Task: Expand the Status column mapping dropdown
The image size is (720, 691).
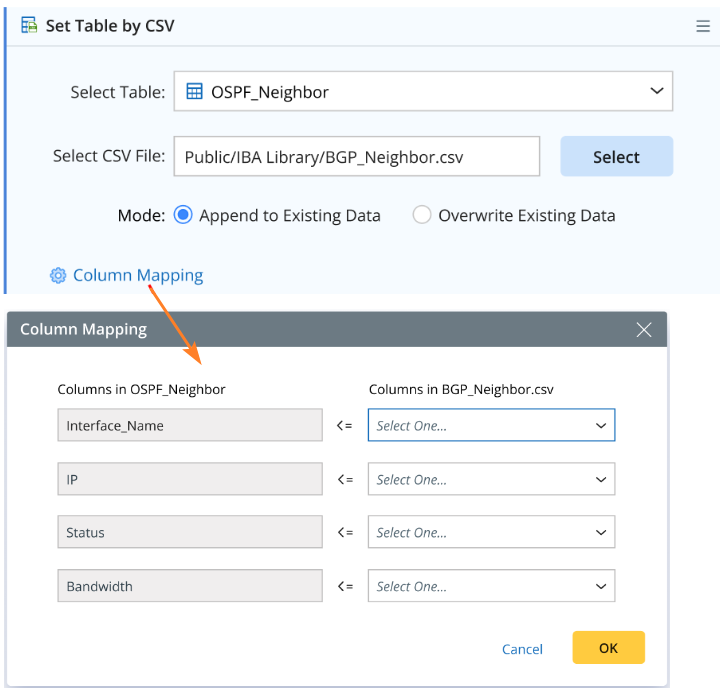Action: (491, 532)
